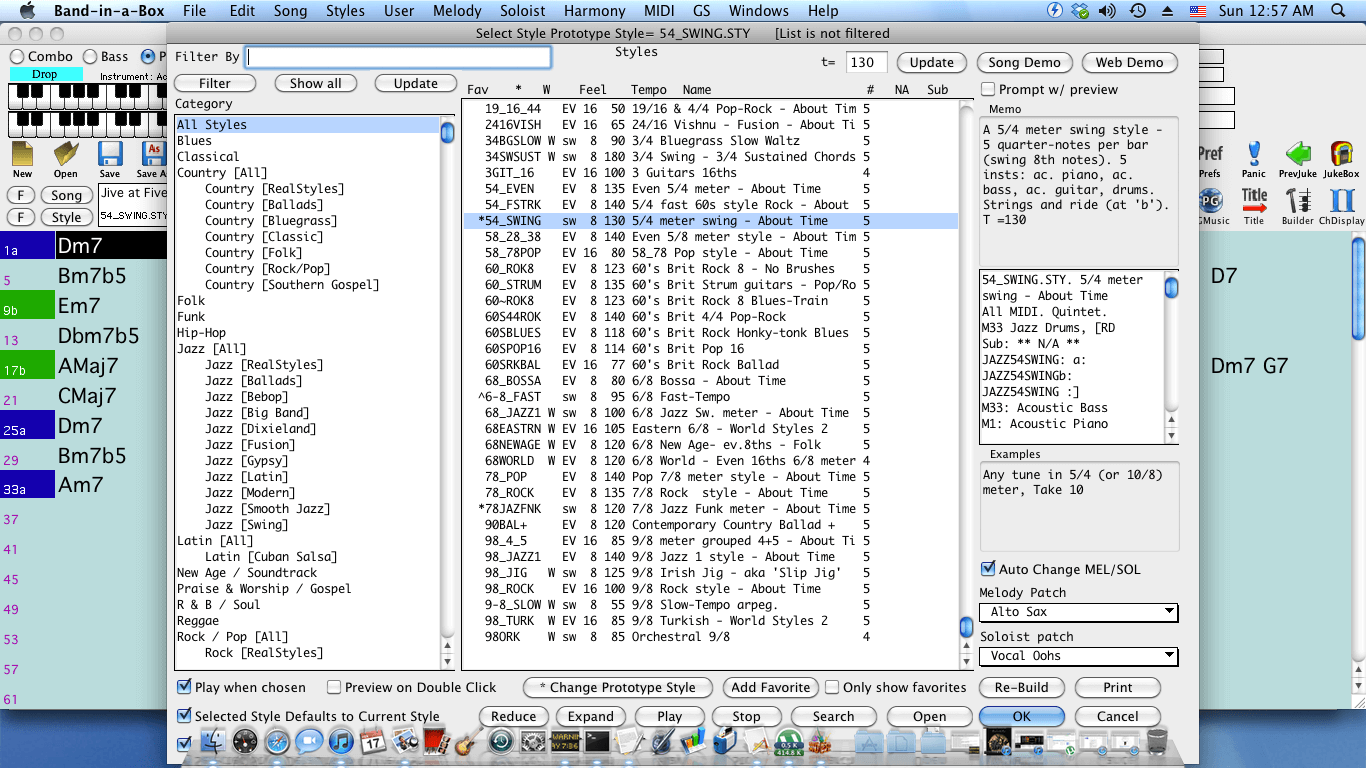Select Latin [Cuban Salsa] subcategory

point(270,557)
